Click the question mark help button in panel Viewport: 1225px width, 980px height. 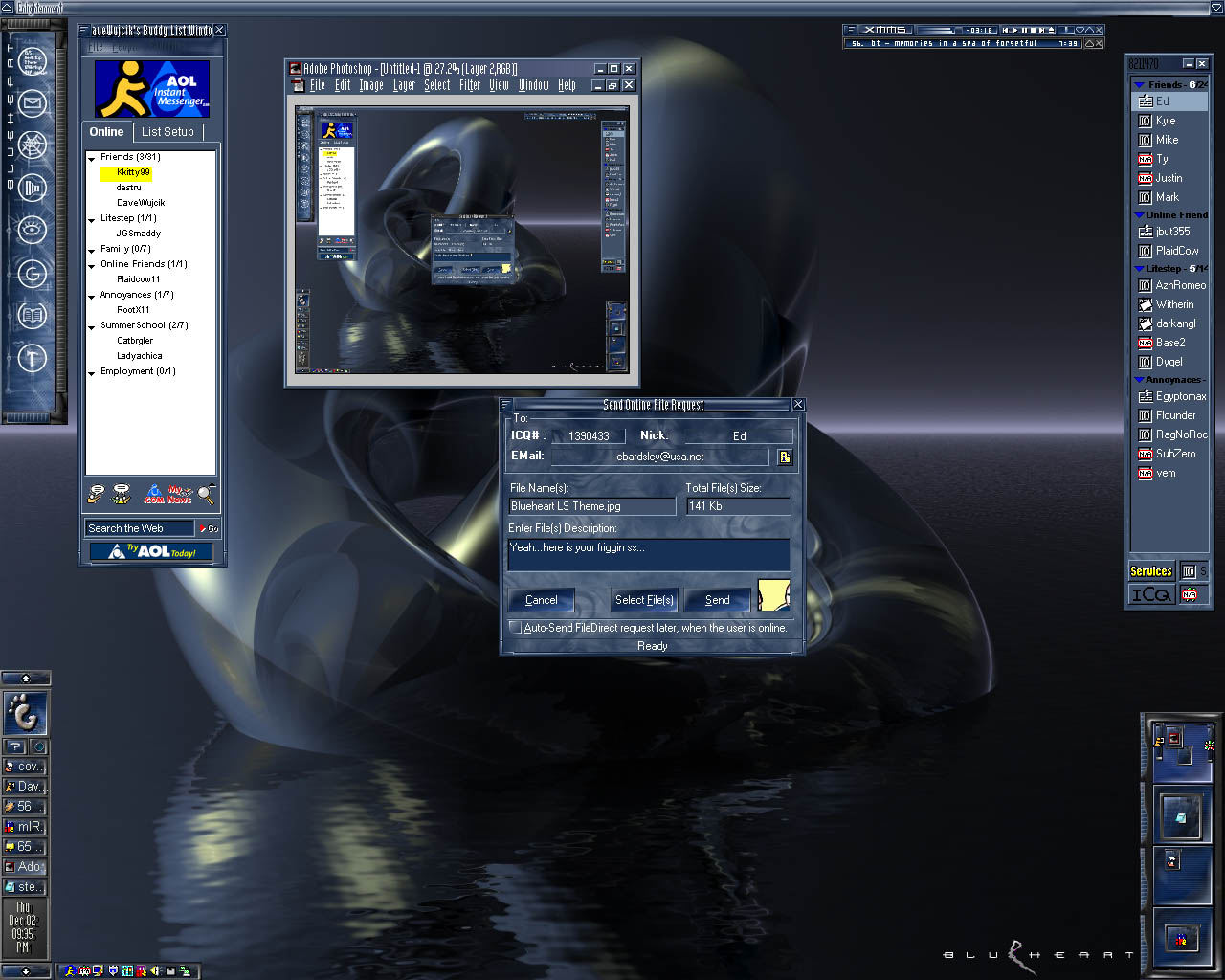point(15,746)
